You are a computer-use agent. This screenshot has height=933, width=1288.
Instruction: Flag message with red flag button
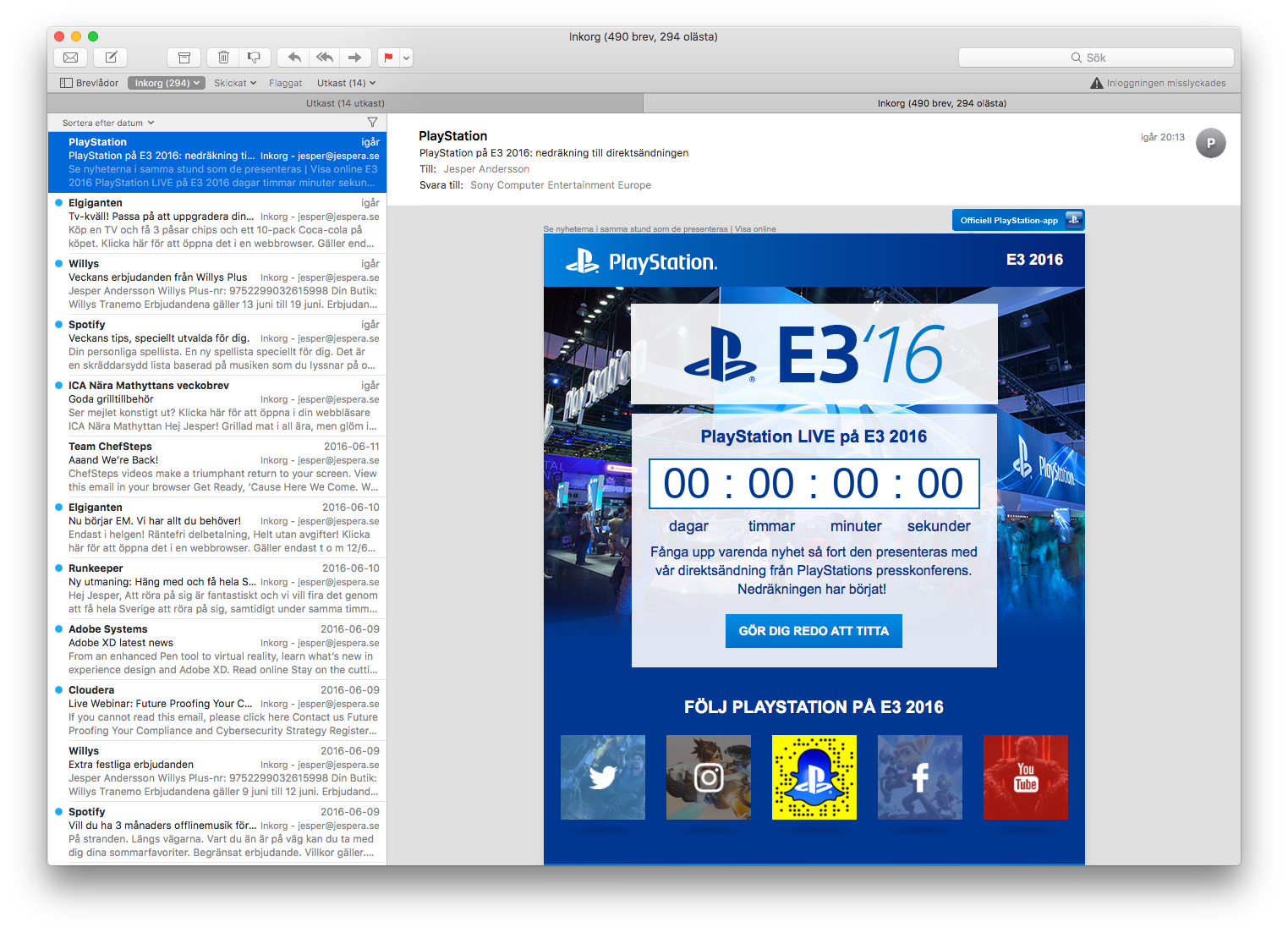(389, 58)
